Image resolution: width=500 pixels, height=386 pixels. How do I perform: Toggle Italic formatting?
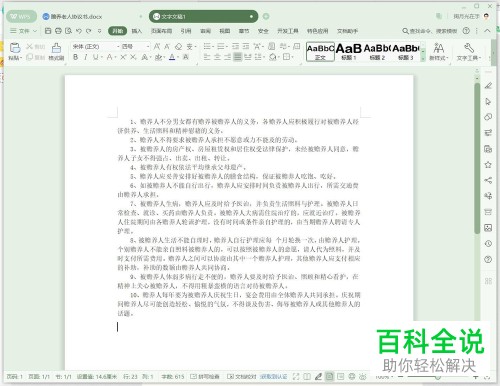click(85, 57)
